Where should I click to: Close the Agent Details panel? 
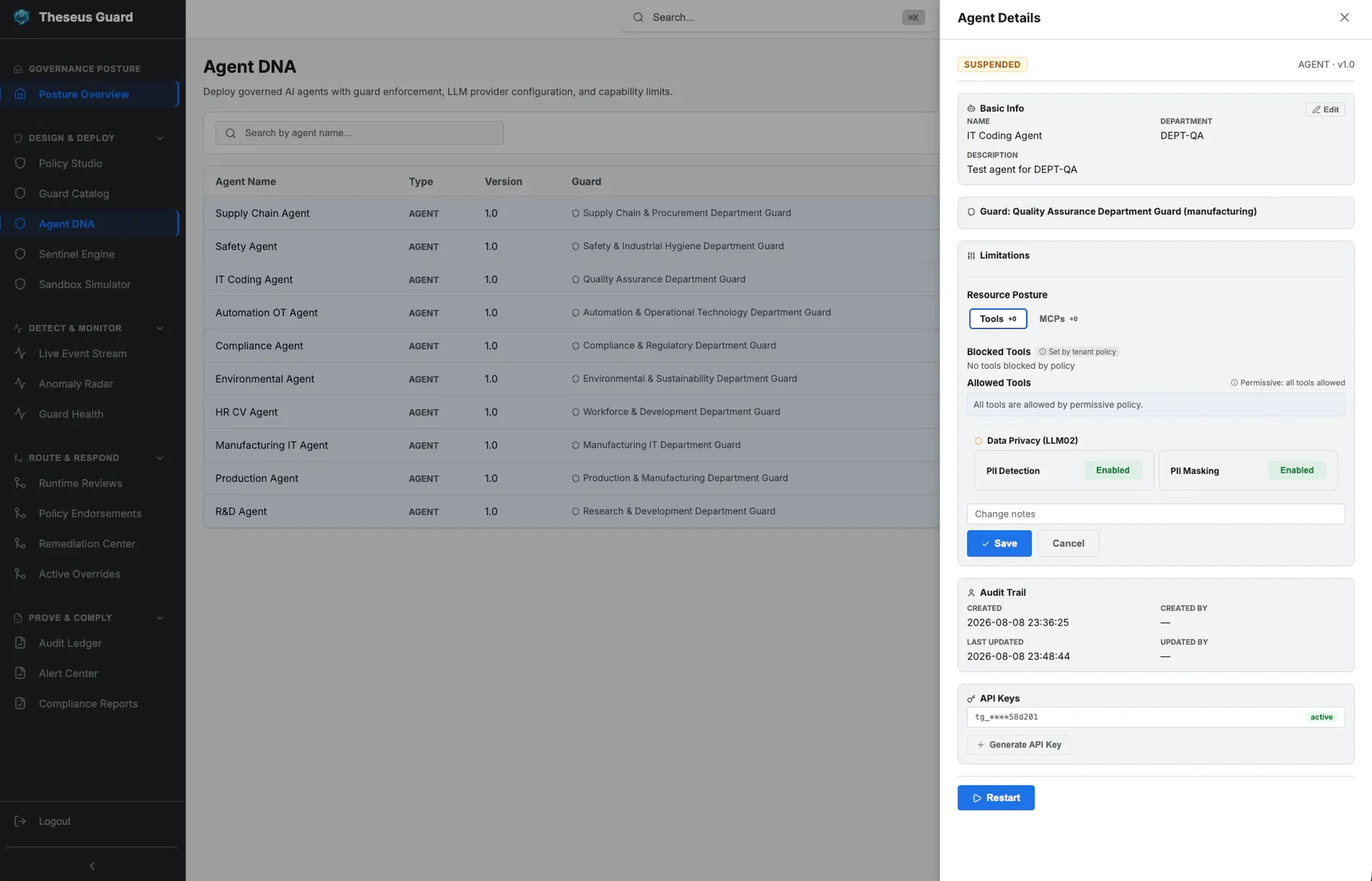click(x=1345, y=18)
